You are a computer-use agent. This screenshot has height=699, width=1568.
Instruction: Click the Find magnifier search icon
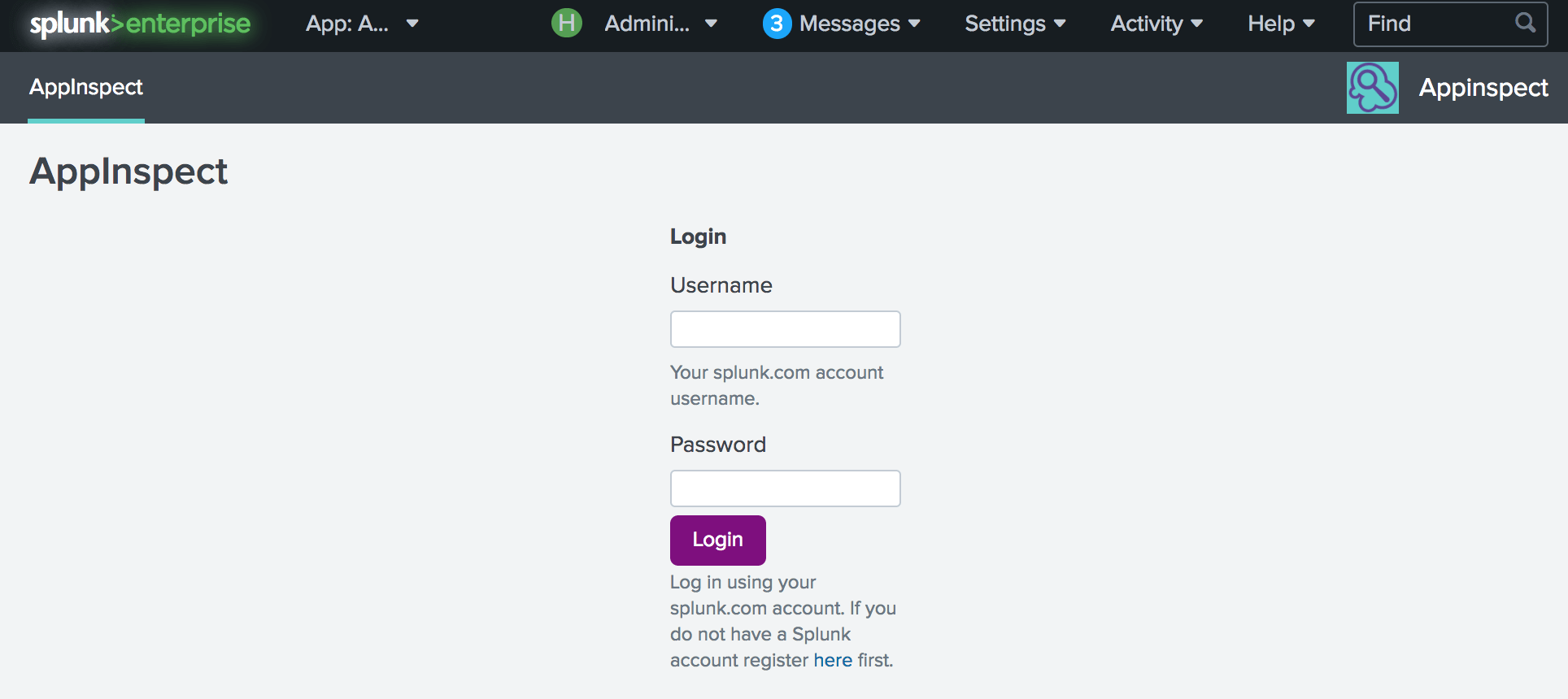tap(1525, 23)
